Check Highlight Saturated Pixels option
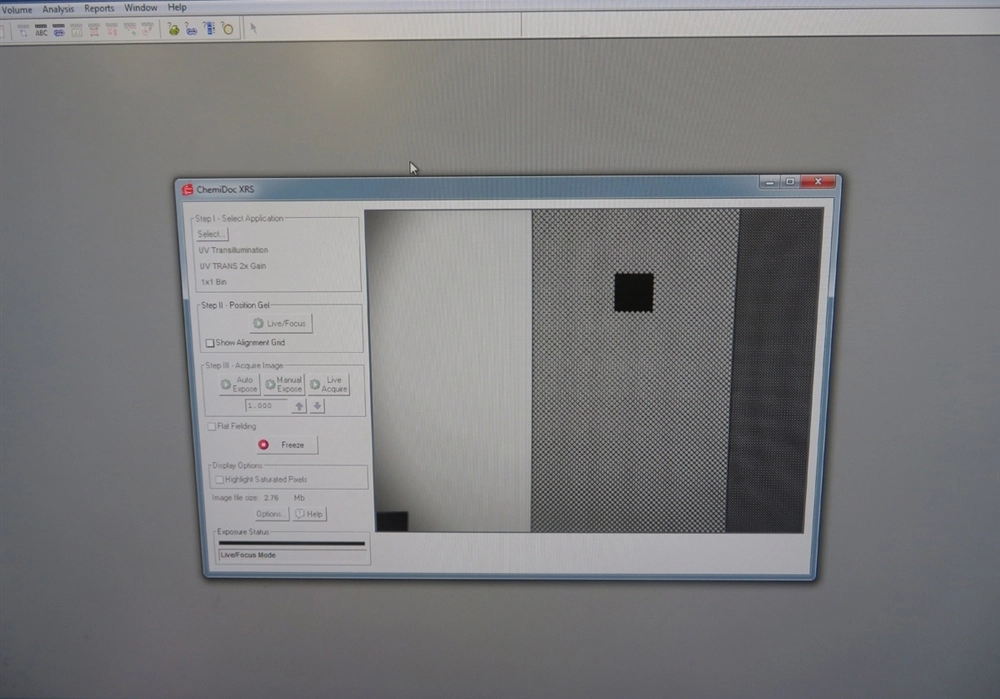The image size is (1000, 699). tap(219, 480)
